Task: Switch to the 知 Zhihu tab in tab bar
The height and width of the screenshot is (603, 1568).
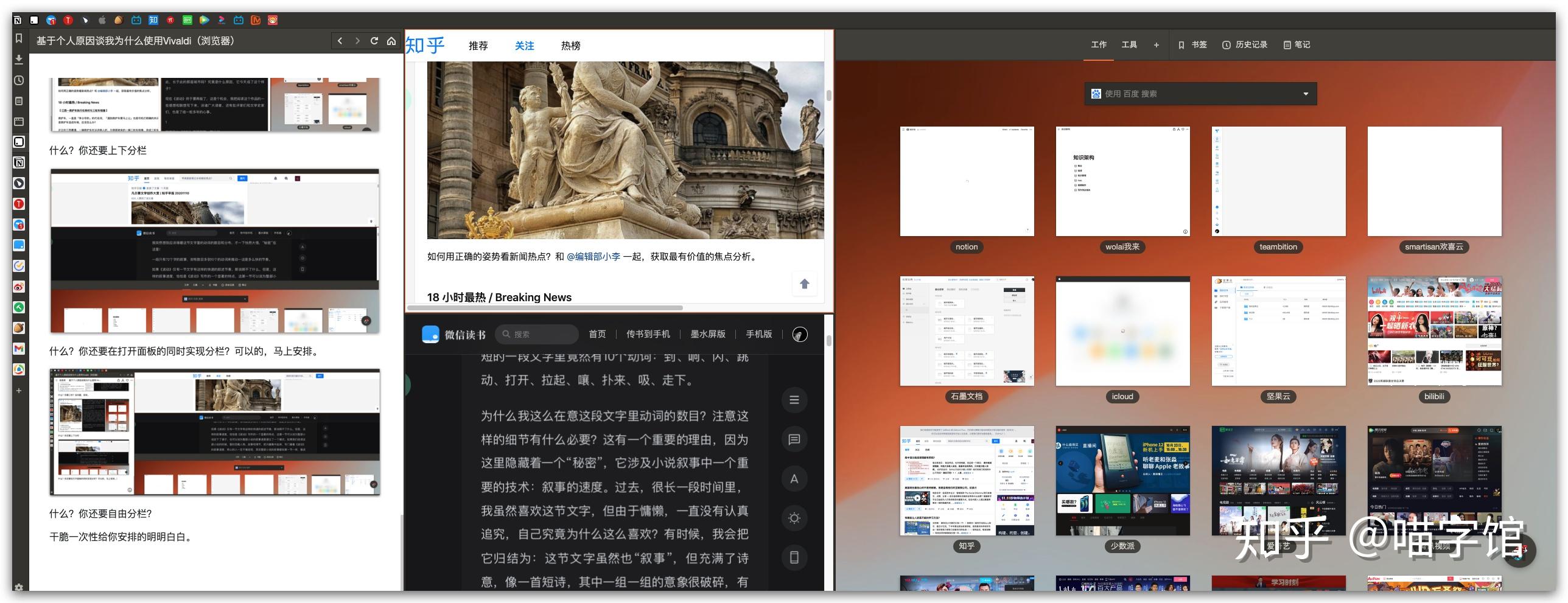Action: pyautogui.click(x=153, y=20)
